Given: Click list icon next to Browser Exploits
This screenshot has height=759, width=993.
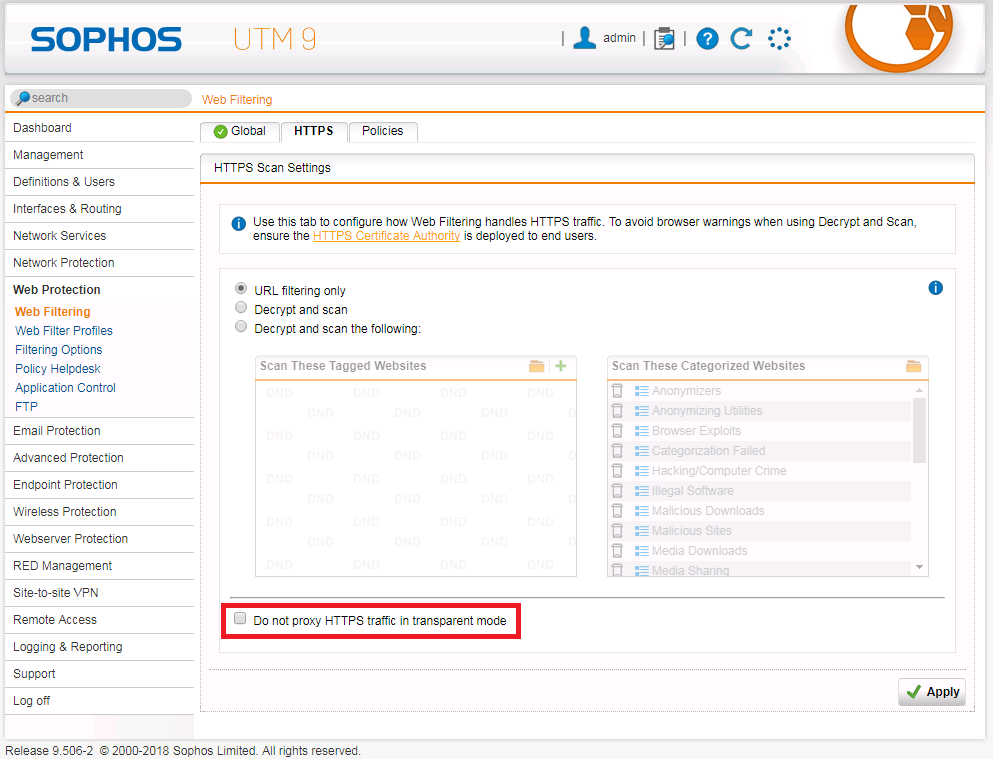Looking at the screenshot, I should (x=642, y=431).
